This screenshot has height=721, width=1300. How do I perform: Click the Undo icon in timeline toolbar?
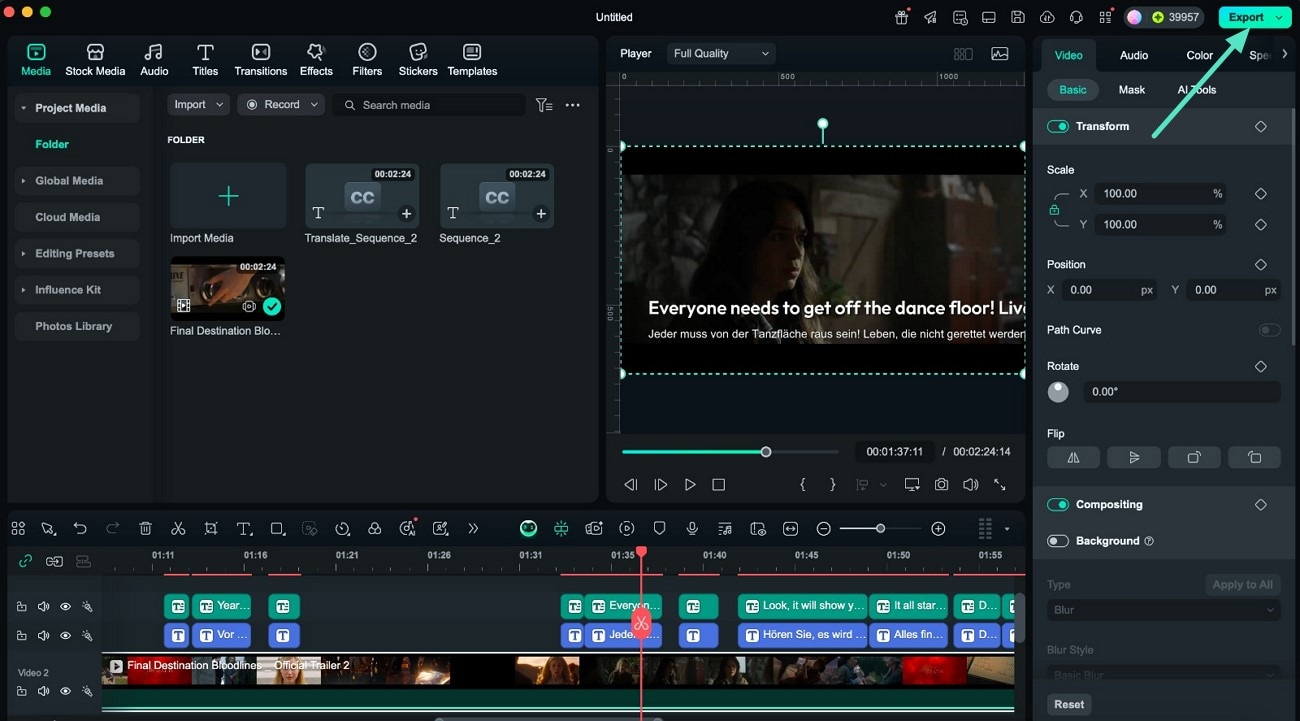pos(80,529)
